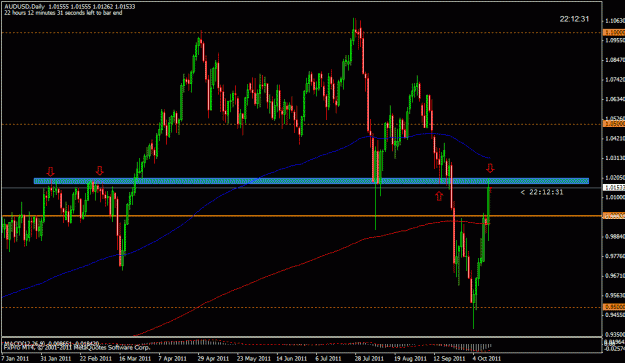Viewport: 625px width, 363px height.
Task: Select the red down arrow above the latest candle
Action: (490, 168)
